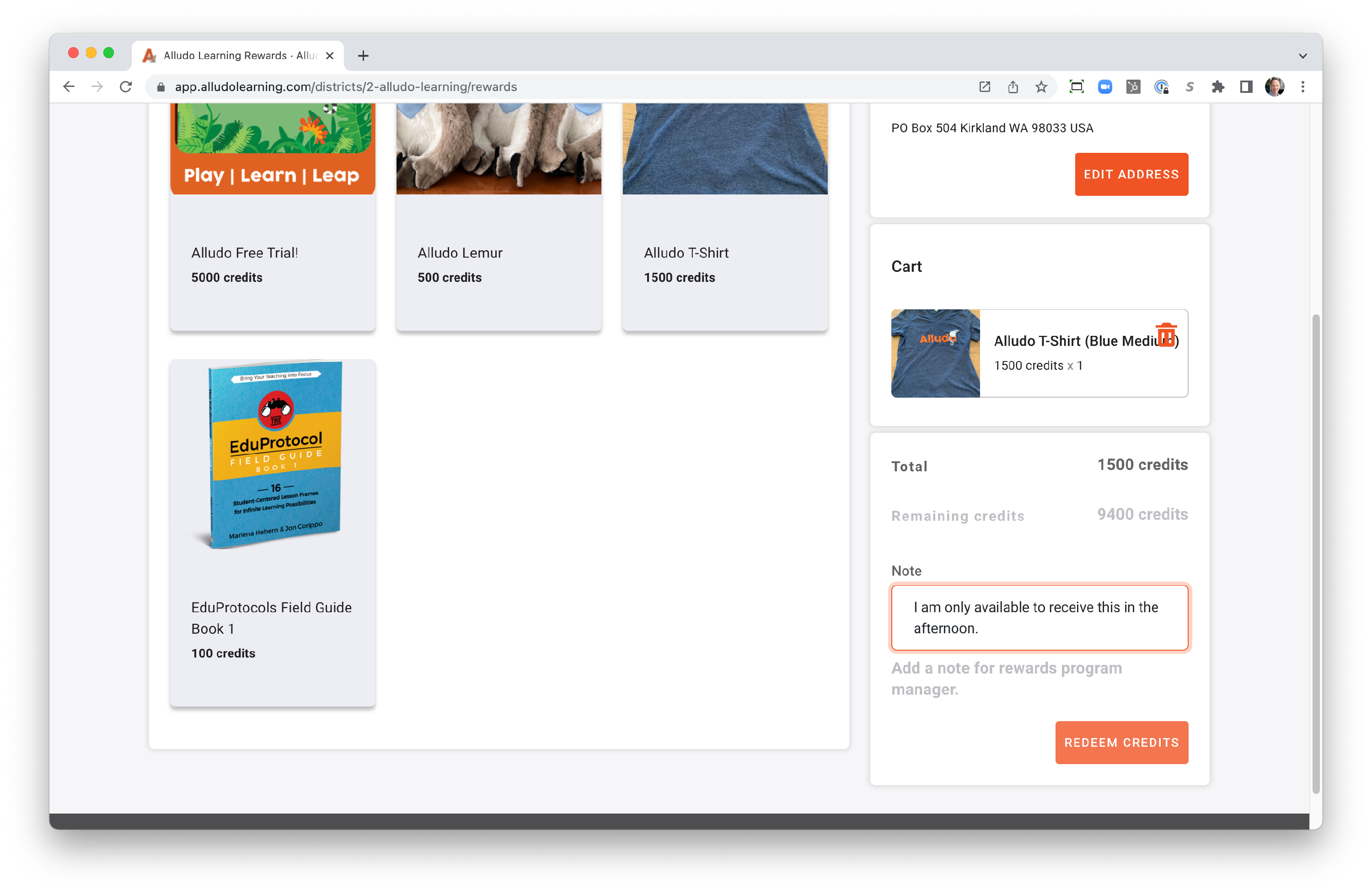This screenshot has height=895, width=1372.
Task: Open a new tab with the plus button
Action: click(363, 55)
